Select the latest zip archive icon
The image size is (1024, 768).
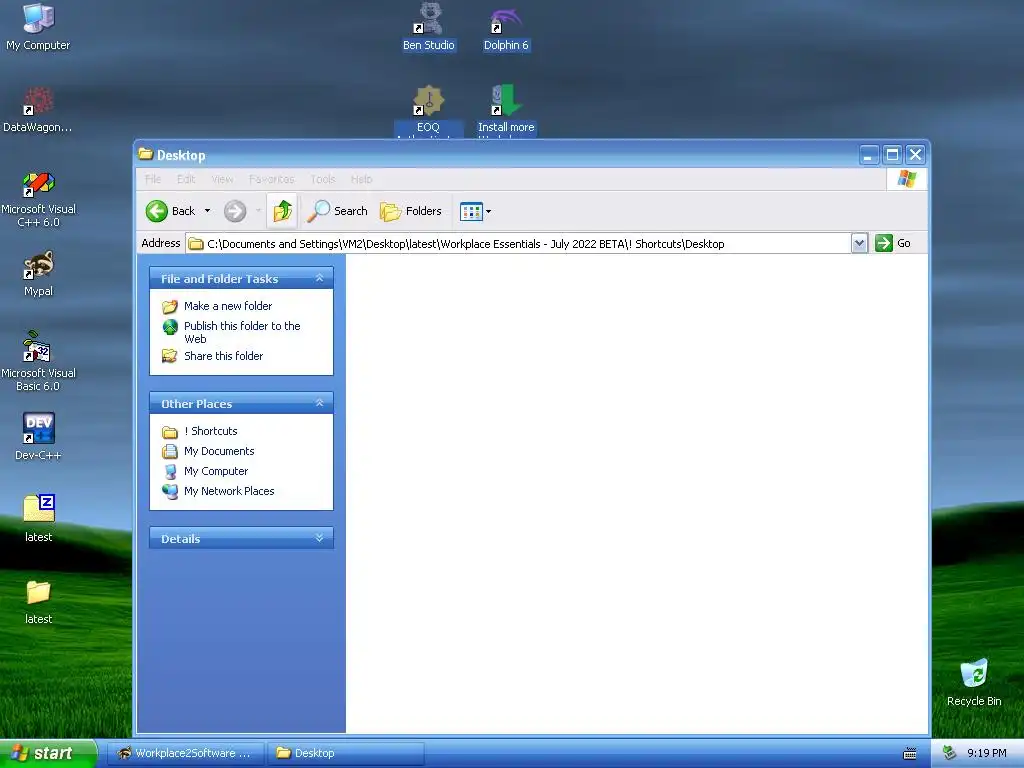click(x=38, y=518)
